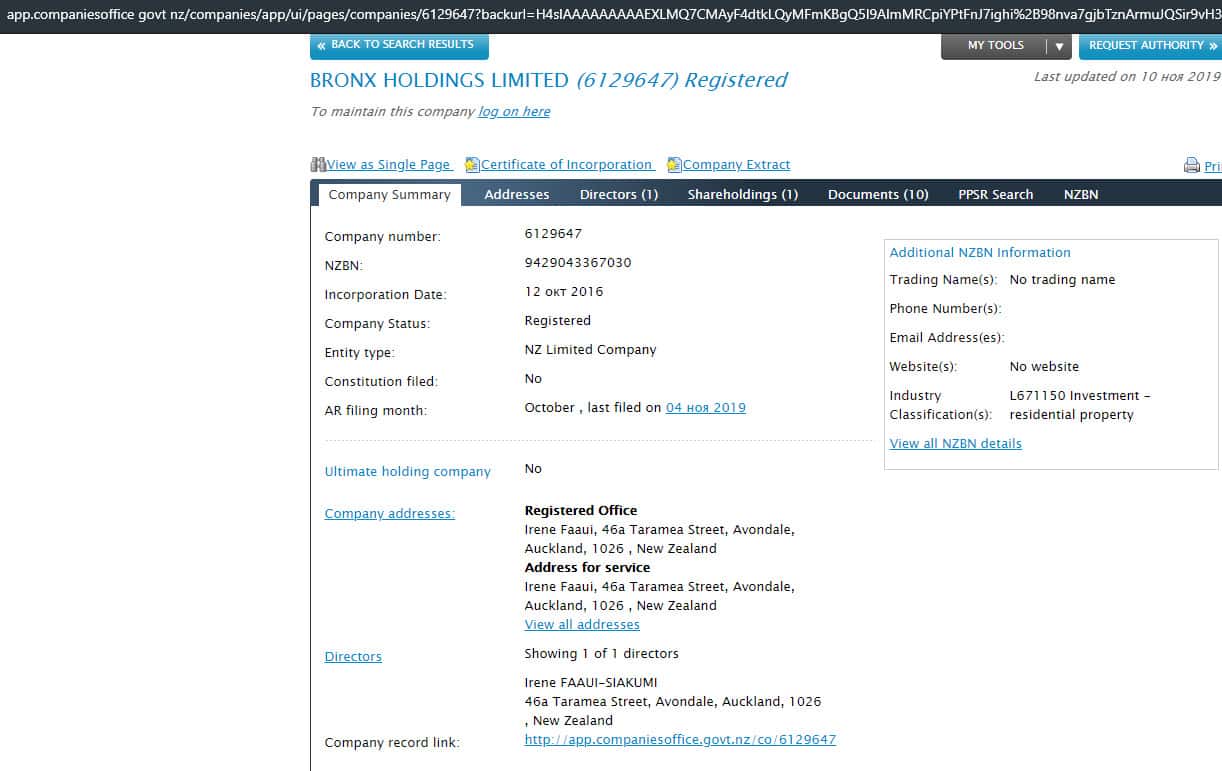
Task: Click View all NZBN details link
Action: pos(956,443)
